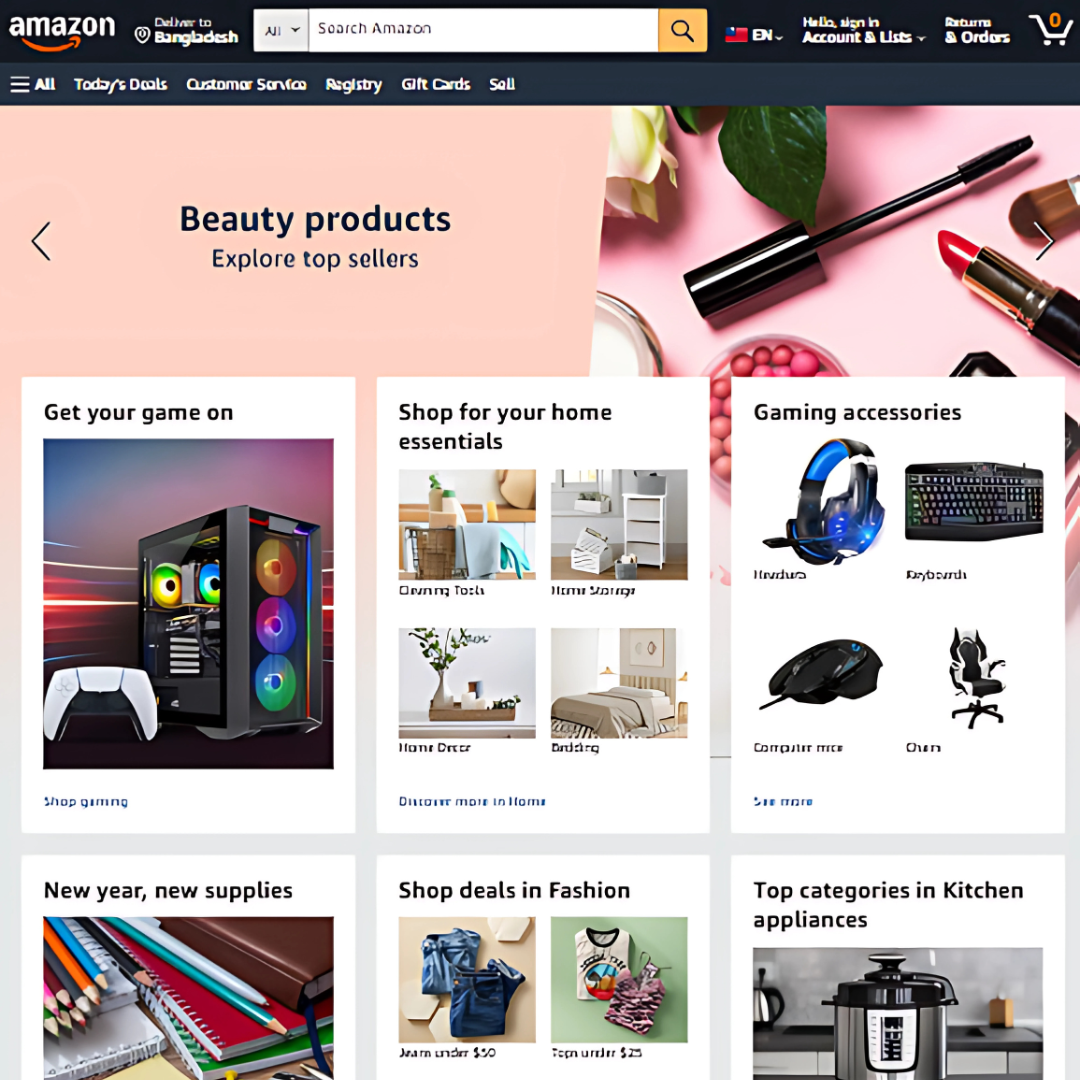
Task: Select Customer Service in the nav bar
Action: click(x=246, y=84)
